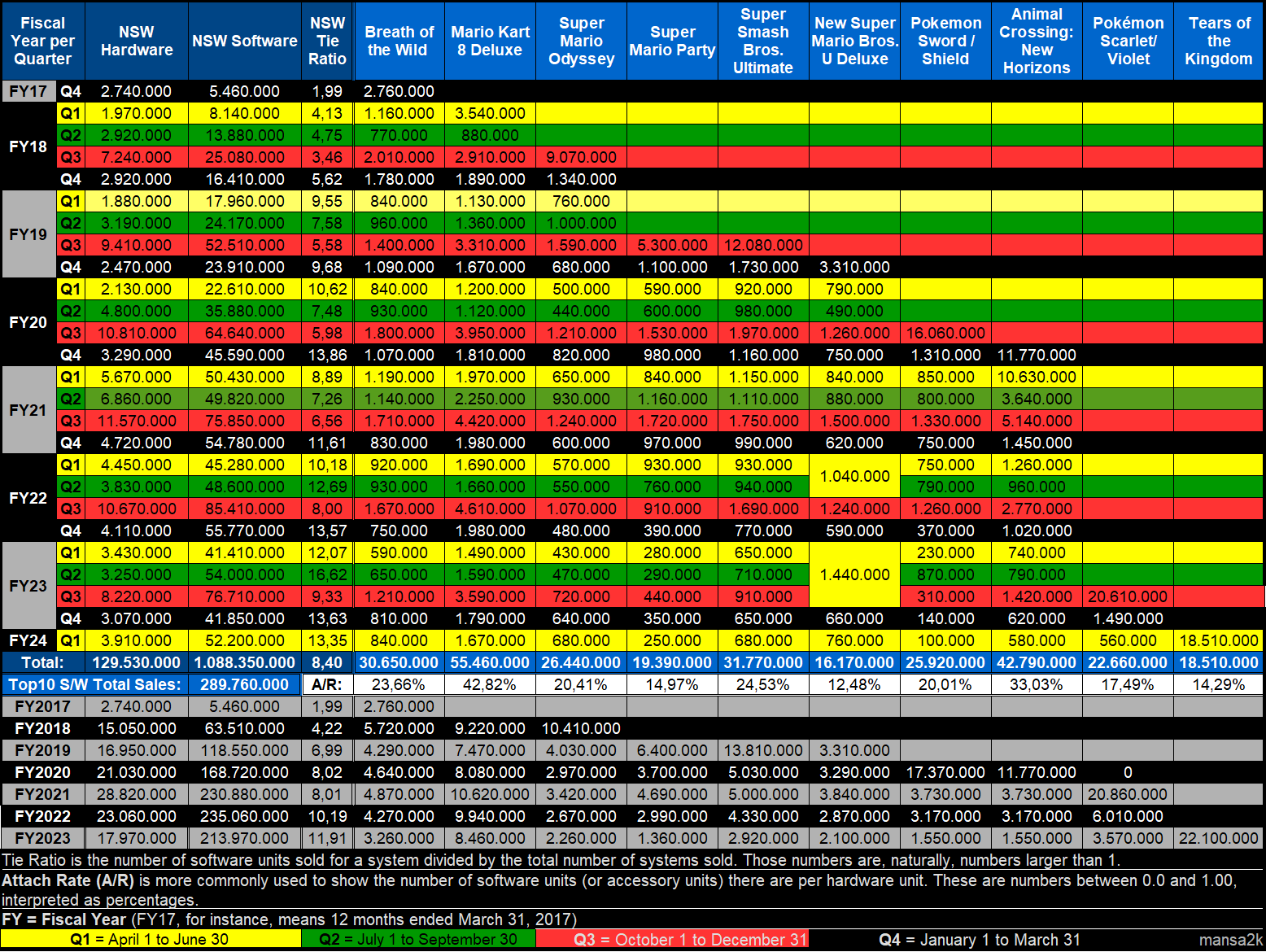Click Animal Crossing value 11.770.000
Screen dimensions: 1266x952
tap(1037, 355)
